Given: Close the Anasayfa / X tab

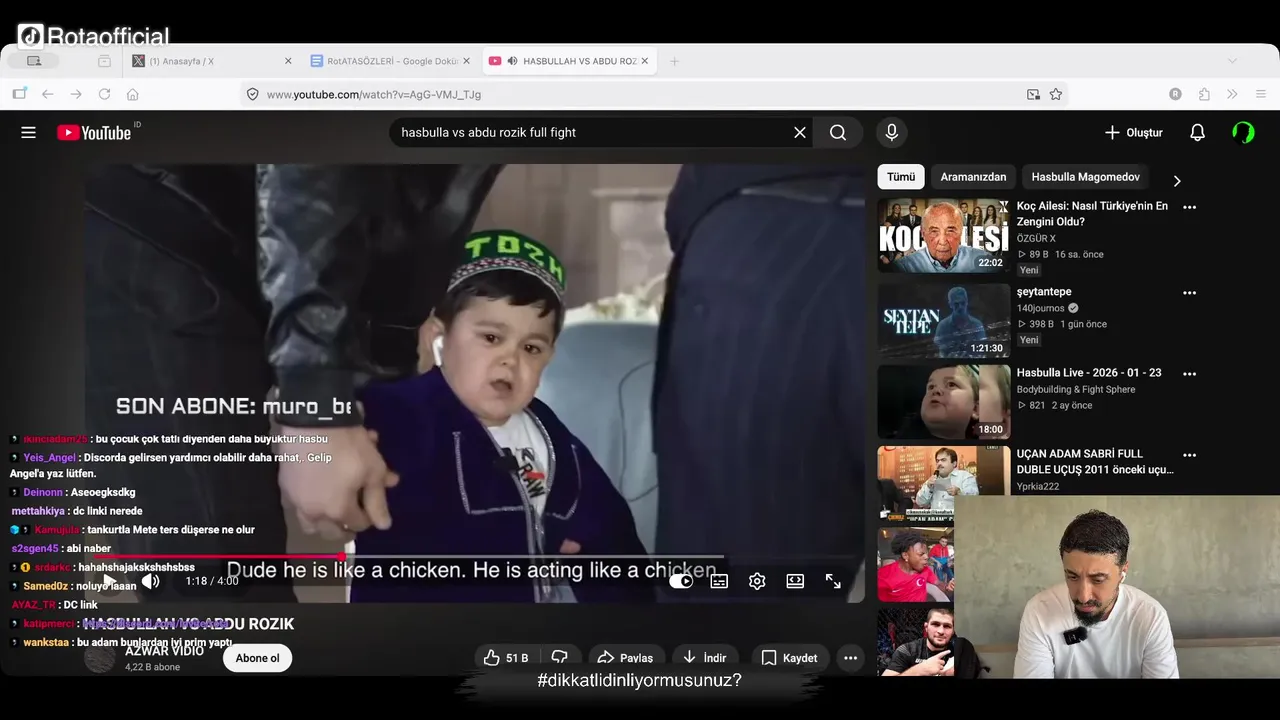Looking at the screenshot, I should [x=288, y=61].
